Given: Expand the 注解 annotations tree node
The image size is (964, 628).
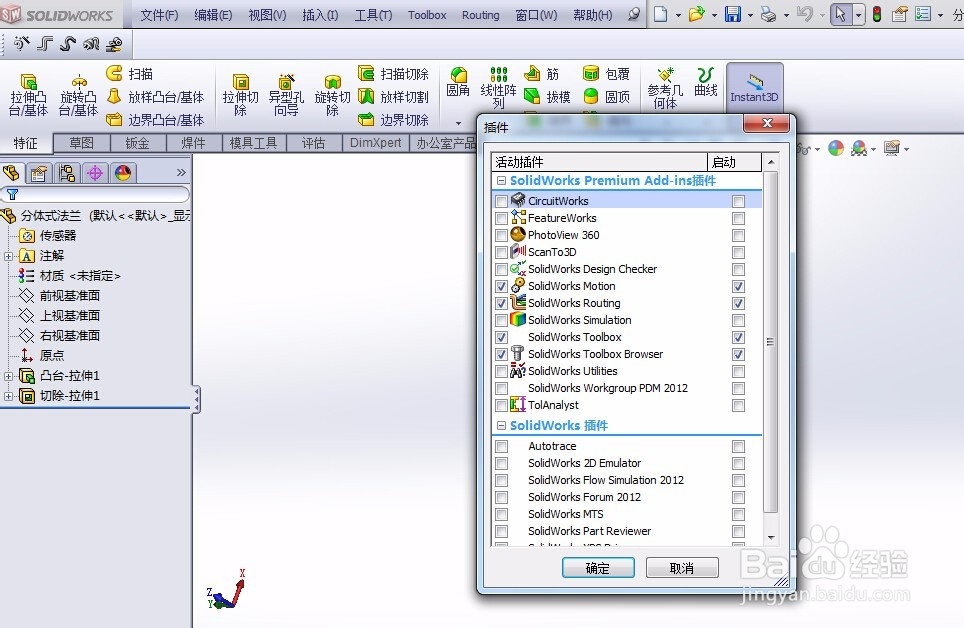Looking at the screenshot, I should 8,256.
